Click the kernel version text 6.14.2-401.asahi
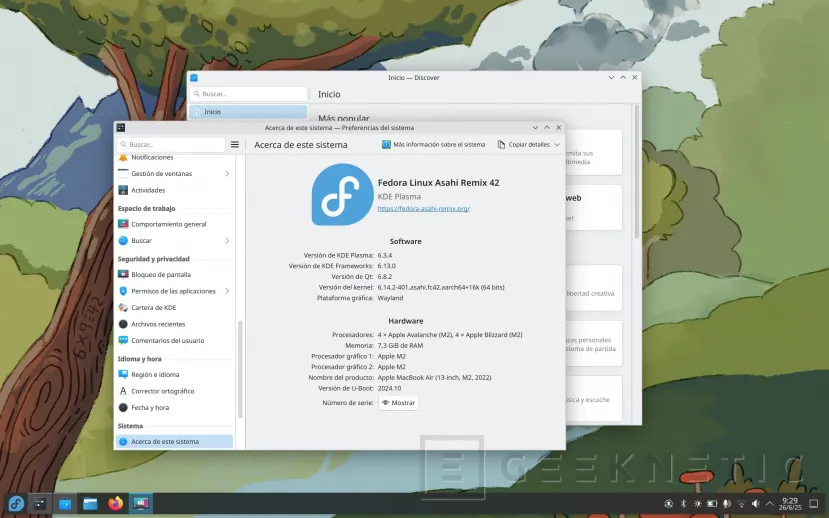The height and width of the screenshot is (518, 829). pyautogui.click(x=441, y=288)
